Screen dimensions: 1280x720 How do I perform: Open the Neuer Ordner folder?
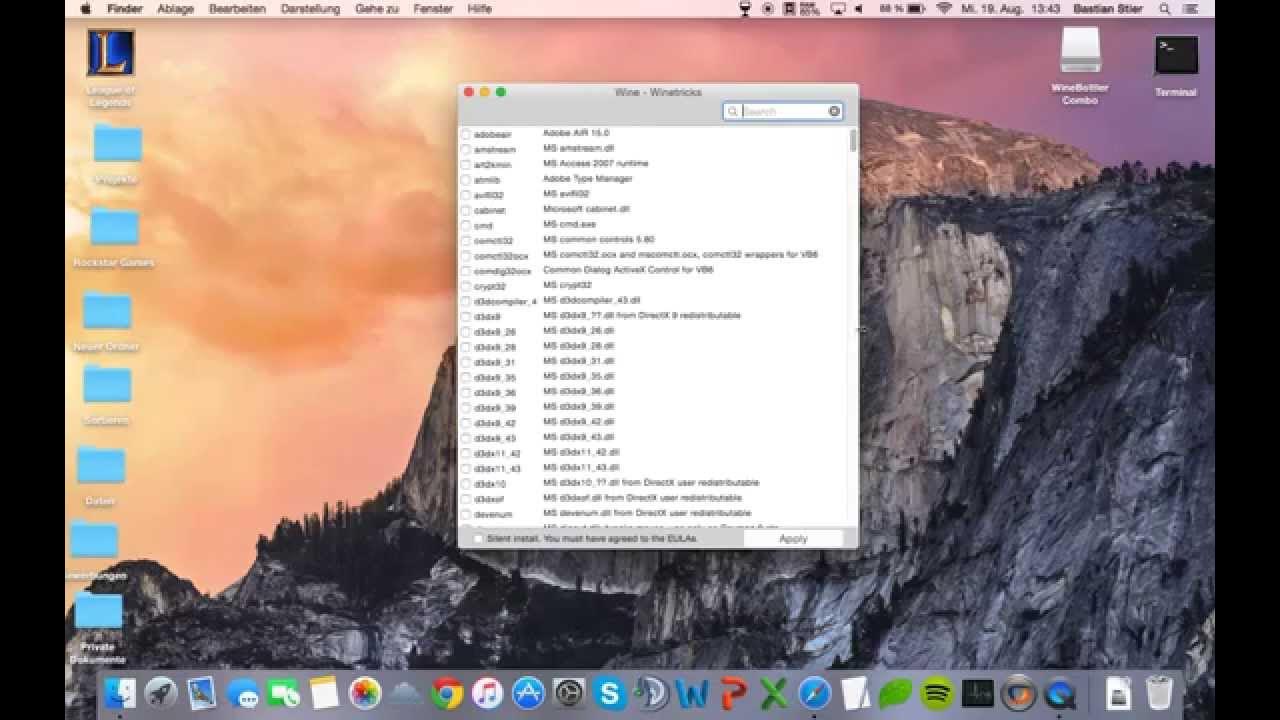107,311
